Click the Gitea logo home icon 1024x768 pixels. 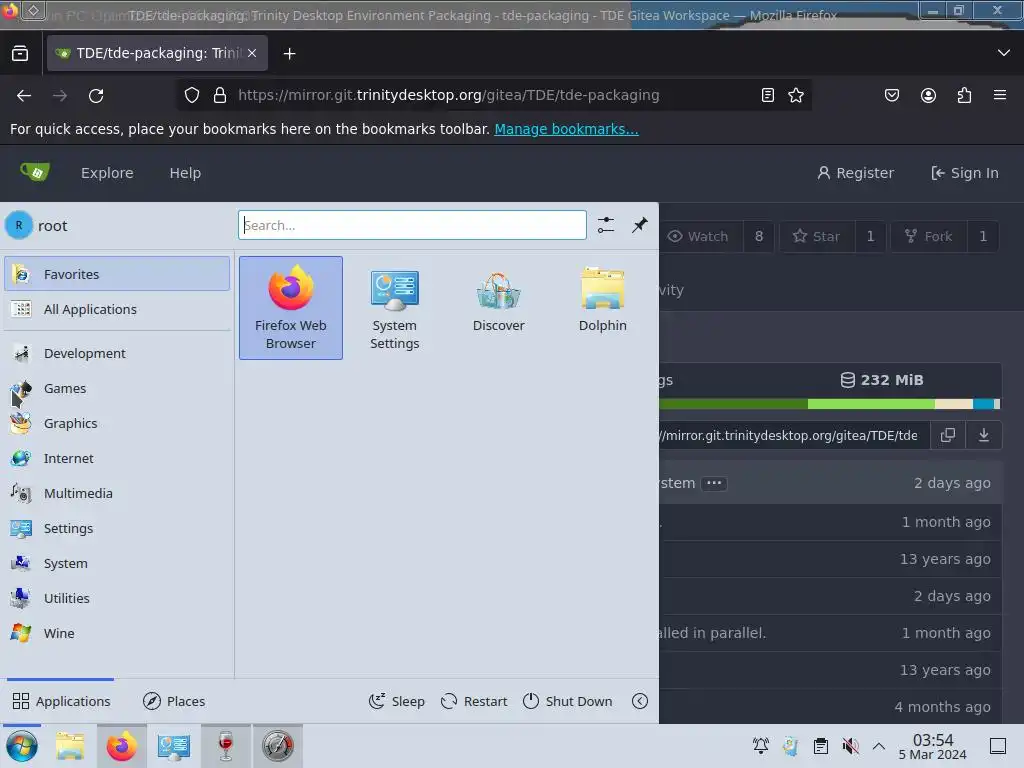[x=35, y=172]
